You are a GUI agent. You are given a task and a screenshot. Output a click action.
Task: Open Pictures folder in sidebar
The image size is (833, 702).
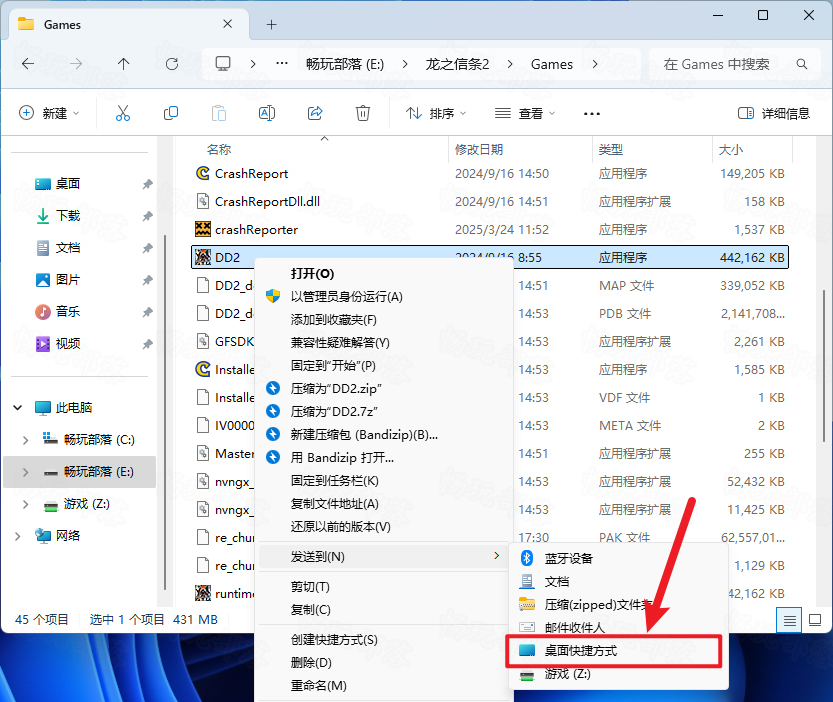point(67,280)
